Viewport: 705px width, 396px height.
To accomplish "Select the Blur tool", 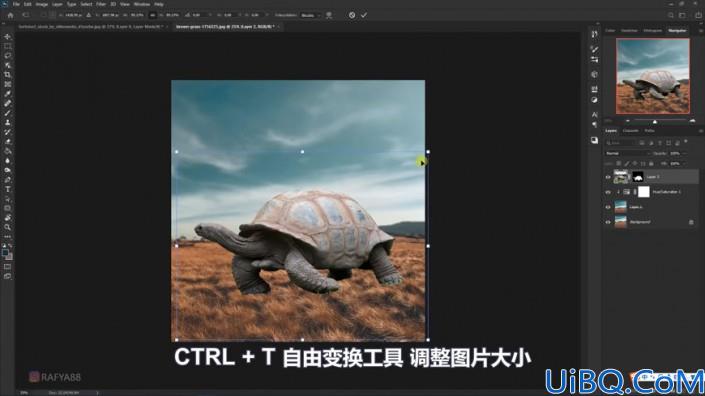I will [8, 160].
